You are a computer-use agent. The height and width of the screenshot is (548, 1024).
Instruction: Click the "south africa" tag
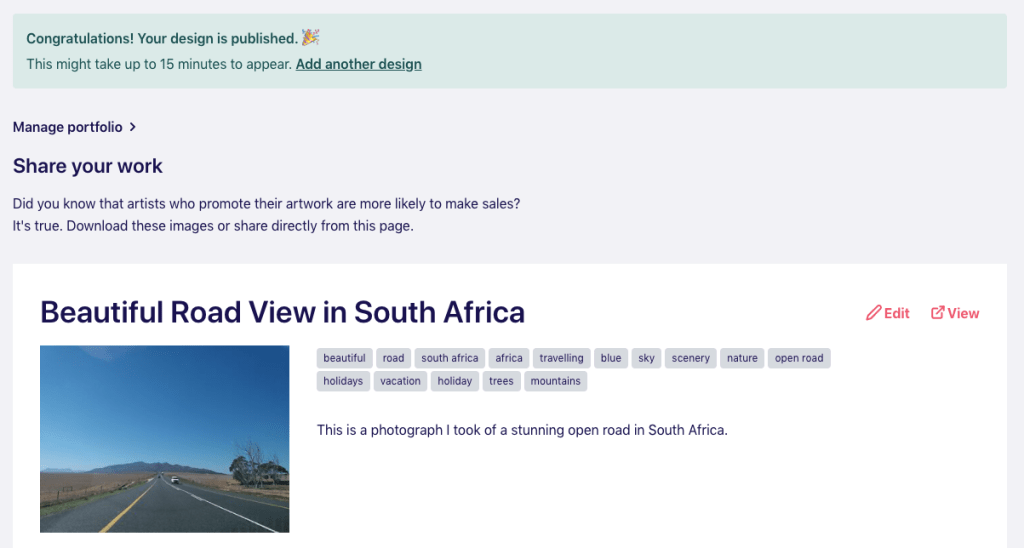pyautogui.click(x=449, y=358)
